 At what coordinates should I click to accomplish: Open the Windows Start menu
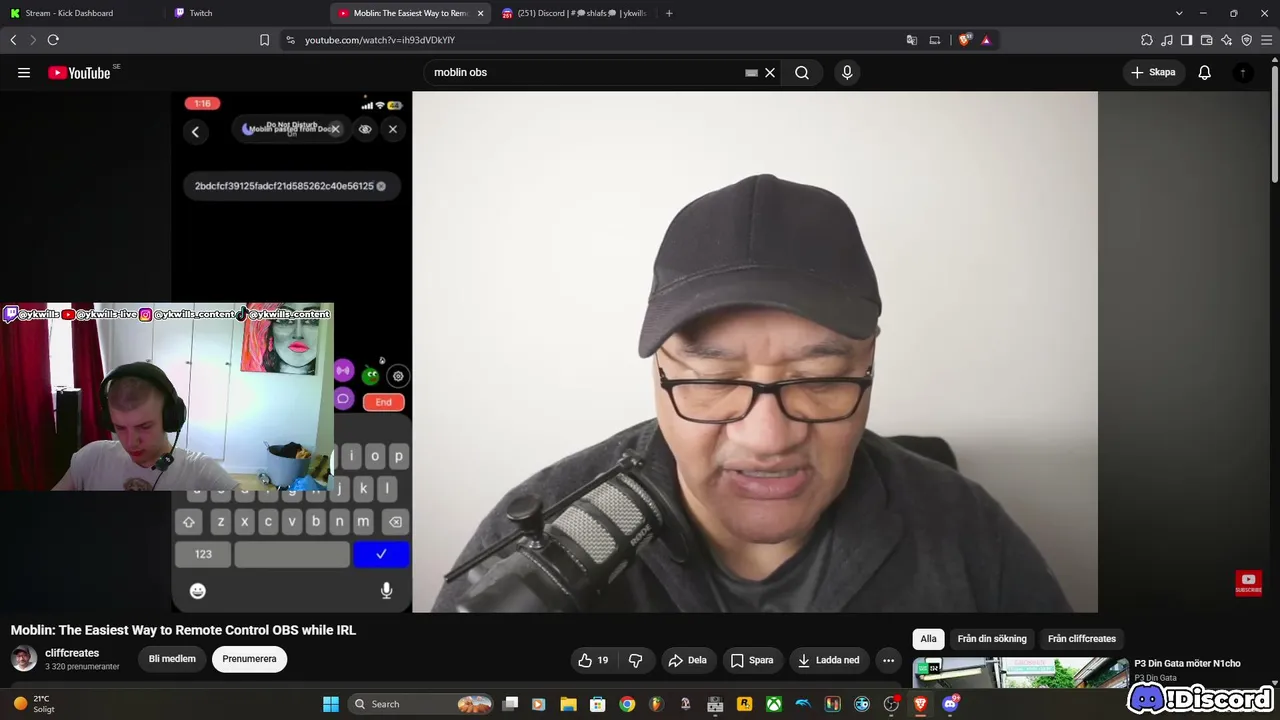coord(331,704)
